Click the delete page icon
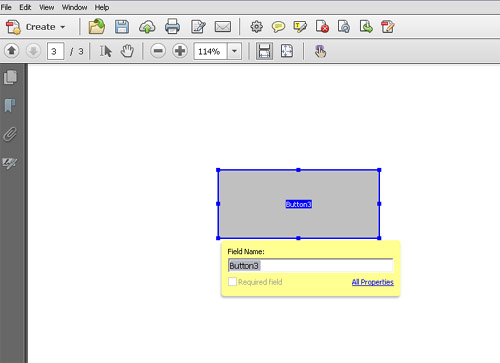The height and width of the screenshot is (363, 500). pos(322,27)
